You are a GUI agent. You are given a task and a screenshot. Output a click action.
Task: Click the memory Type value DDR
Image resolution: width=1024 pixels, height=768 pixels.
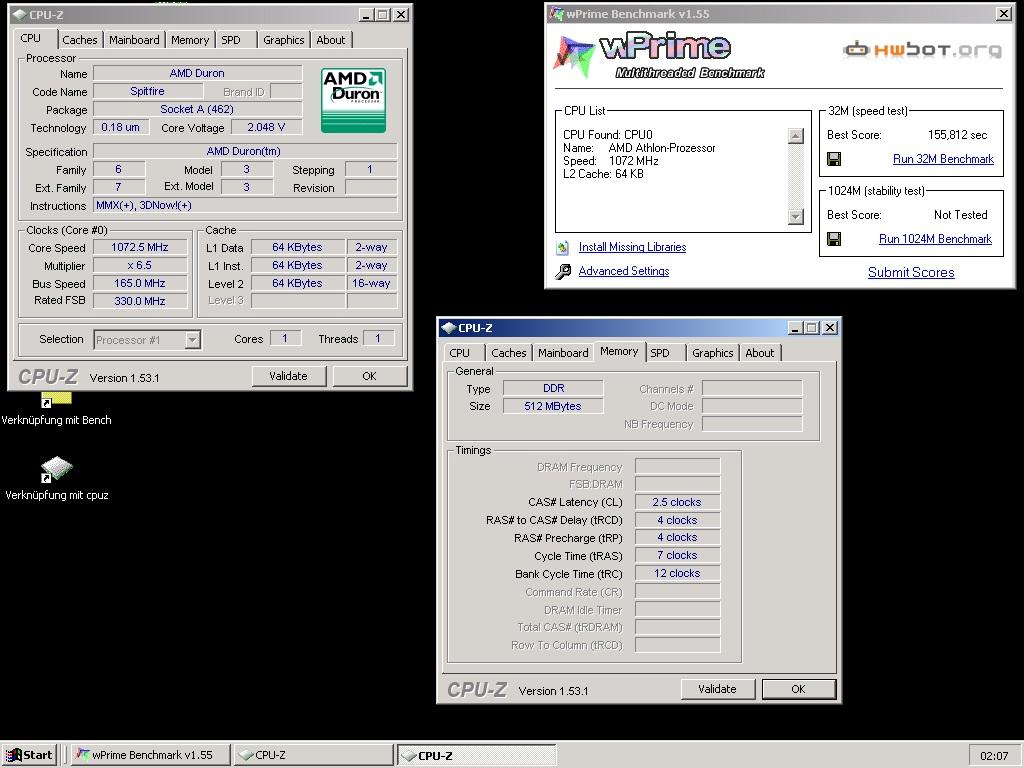tap(553, 388)
